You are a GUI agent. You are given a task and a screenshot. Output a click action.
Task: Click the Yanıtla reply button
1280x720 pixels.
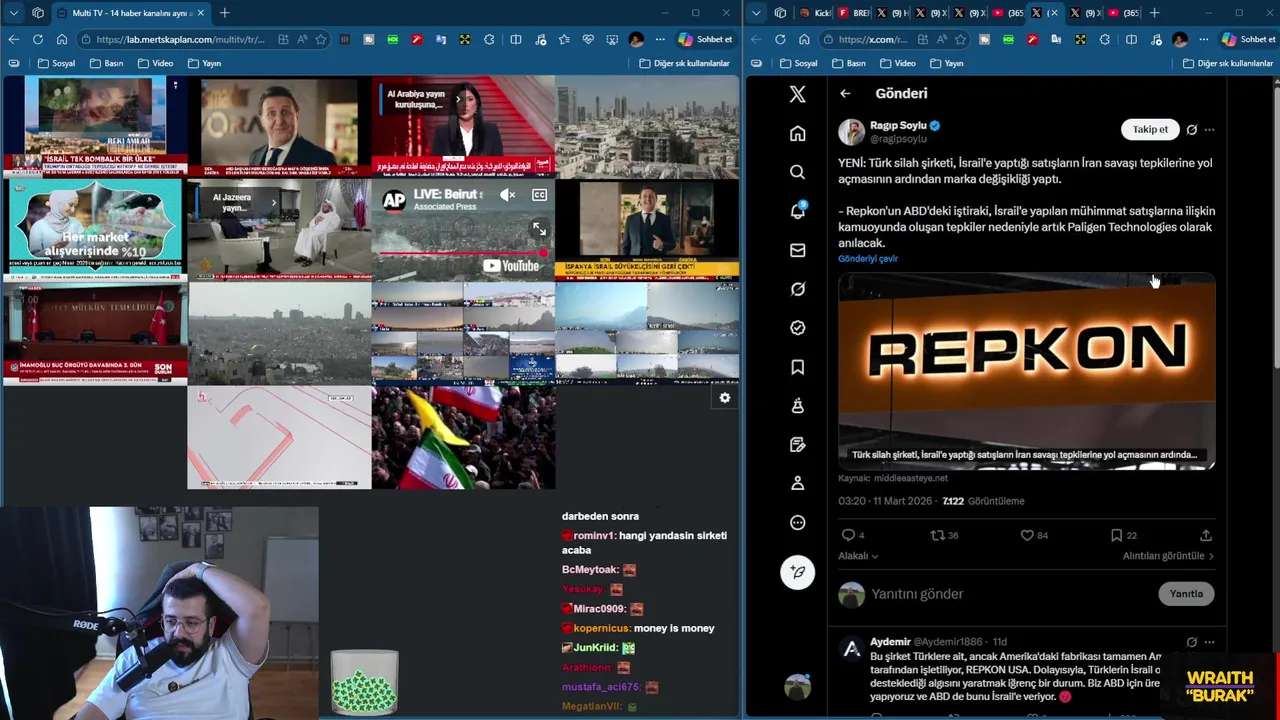(x=1186, y=594)
